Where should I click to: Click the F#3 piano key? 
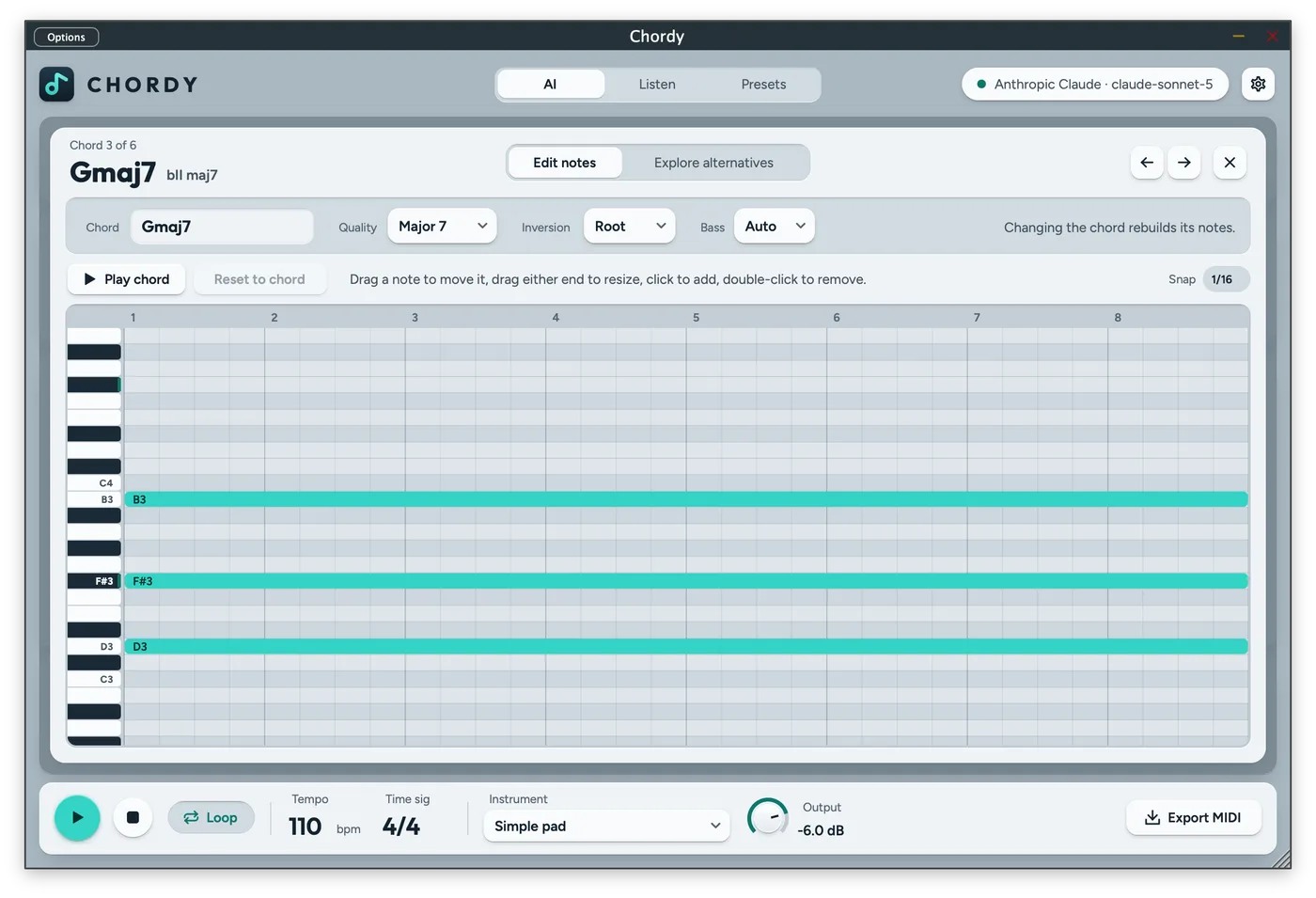click(x=94, y=581)
